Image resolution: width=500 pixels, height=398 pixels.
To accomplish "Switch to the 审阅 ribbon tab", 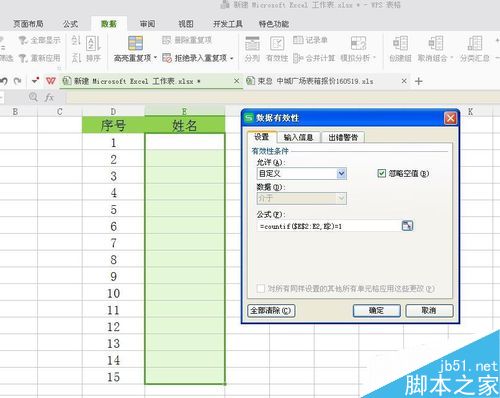I will (x=147, y=24).
